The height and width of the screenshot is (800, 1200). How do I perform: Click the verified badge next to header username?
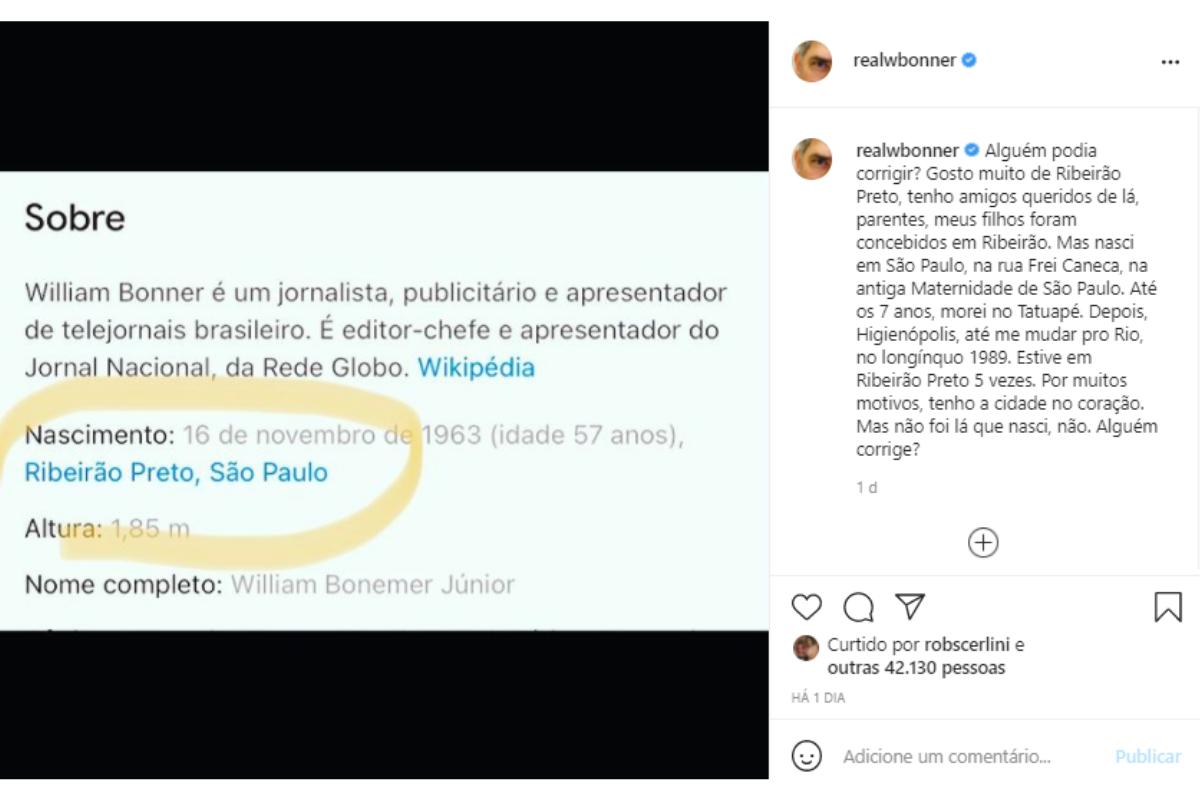coord(969,60)
